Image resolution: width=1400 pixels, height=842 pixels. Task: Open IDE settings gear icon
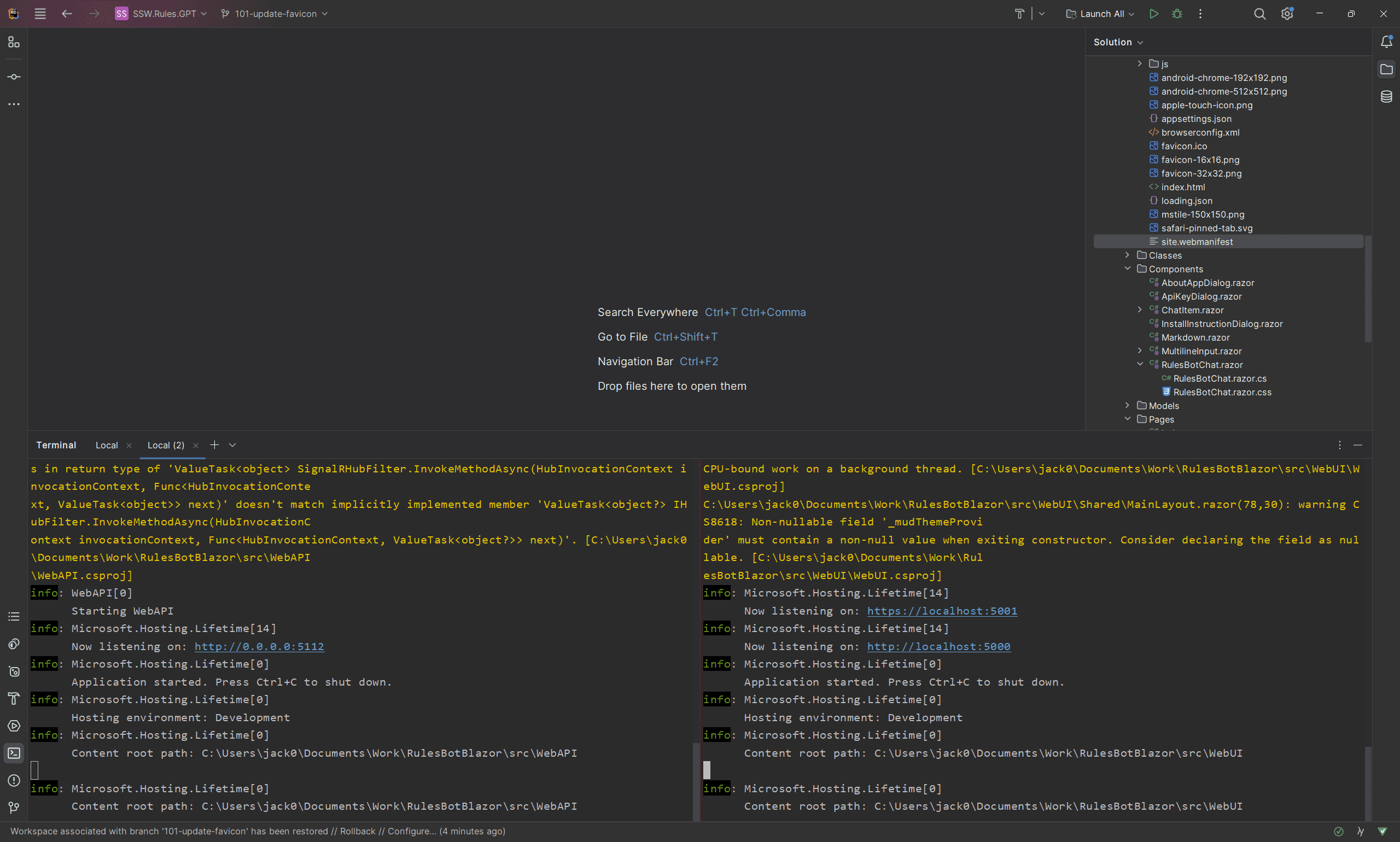[1286, 14]
